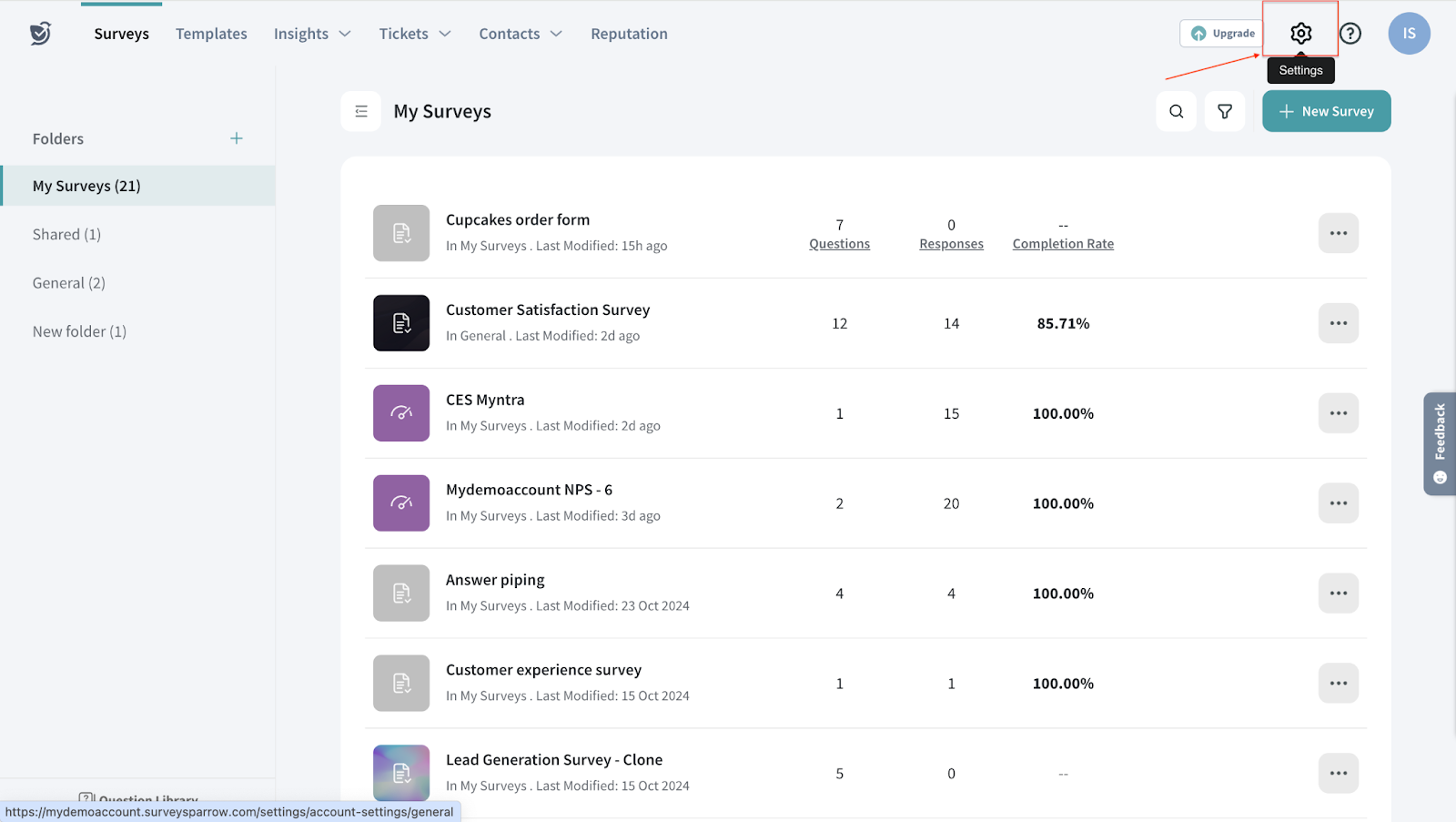The height and width of the screenshot is (822, 1456).
Task: Expand the Tickets dropdown menu
Action: [x=415, y=34]
